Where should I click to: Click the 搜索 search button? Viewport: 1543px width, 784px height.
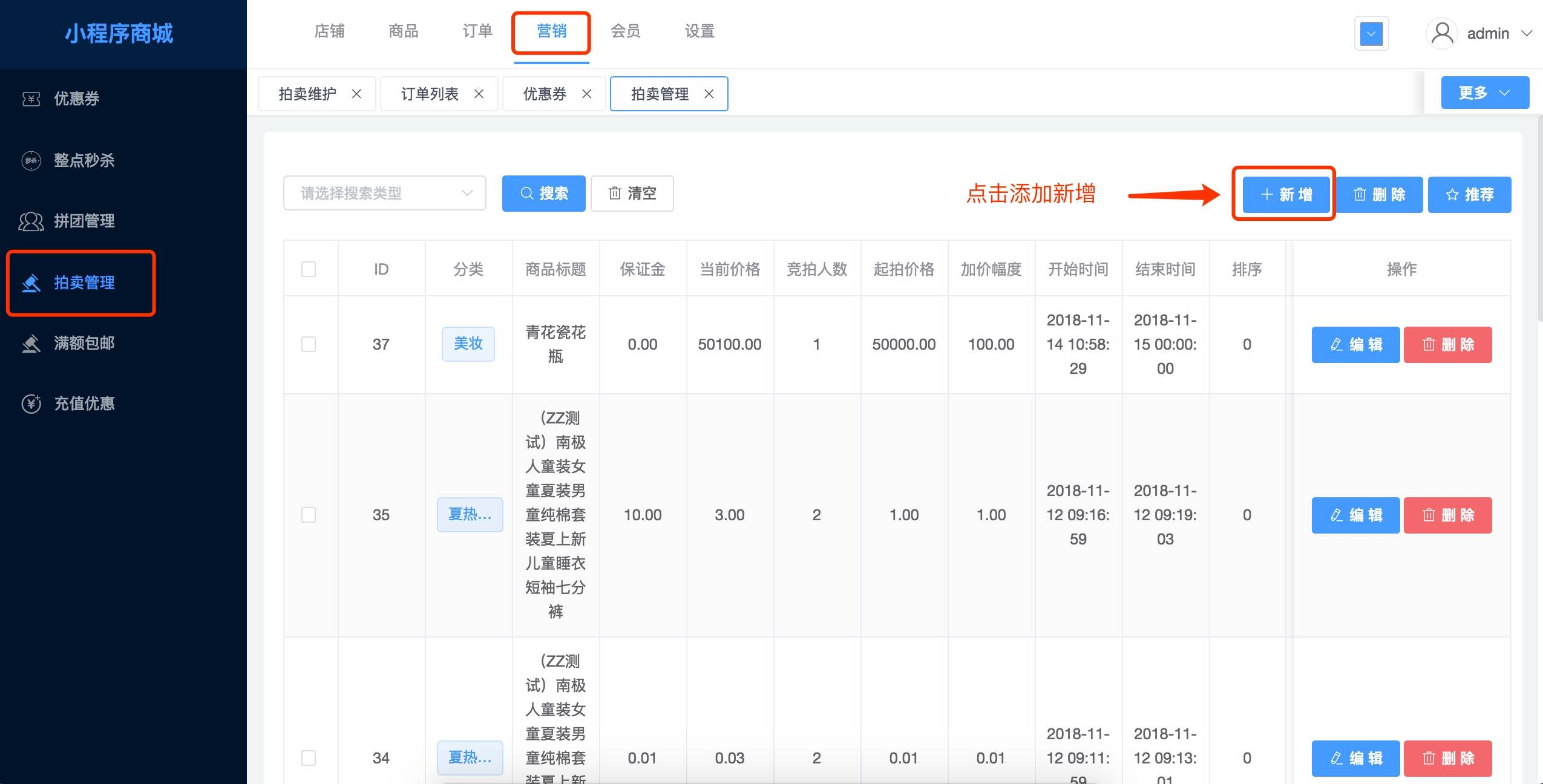543,194
